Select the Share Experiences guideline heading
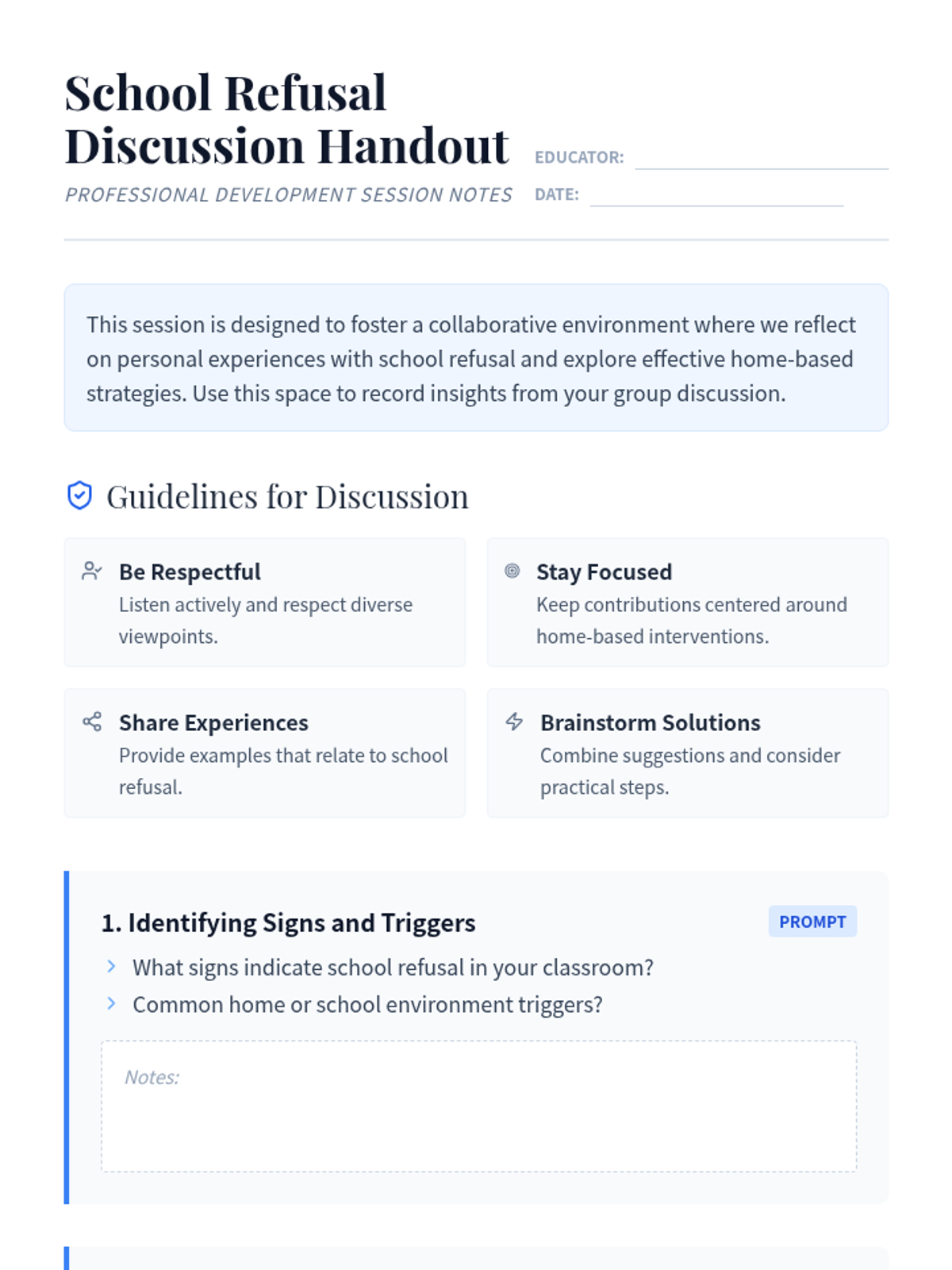The height and width of the screenshot is (1270, 952). 213,722
